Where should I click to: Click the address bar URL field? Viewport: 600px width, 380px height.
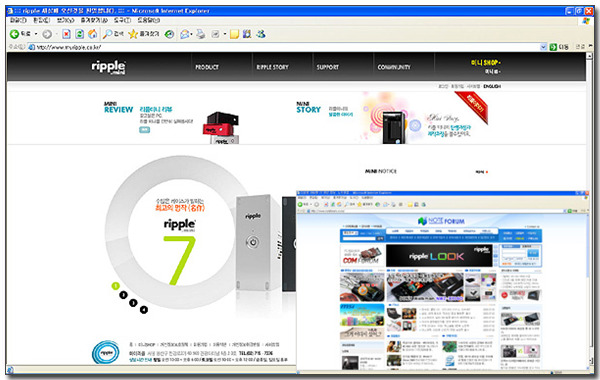(285, 47)
